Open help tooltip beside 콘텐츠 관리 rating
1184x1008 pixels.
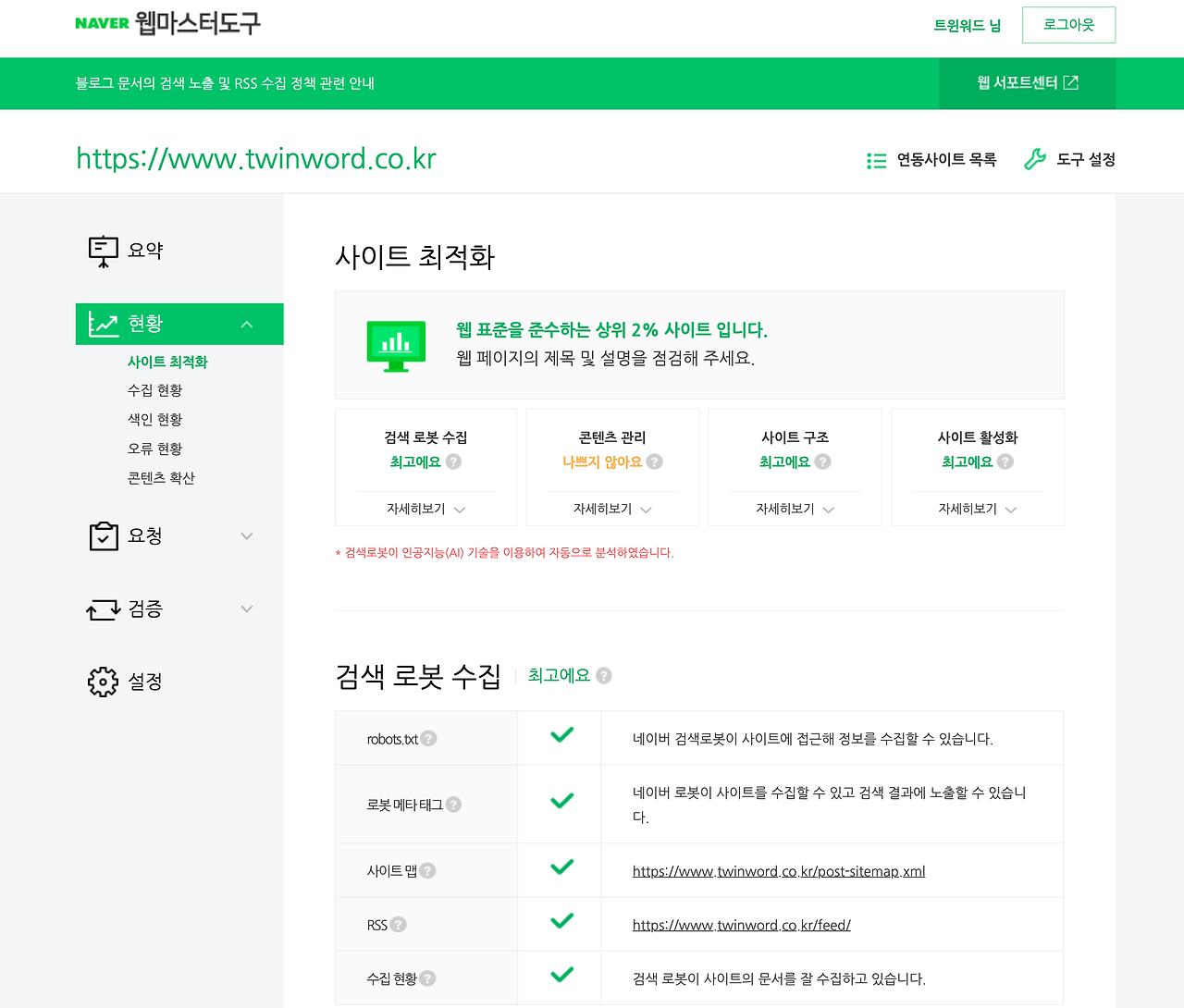(655, 461)
